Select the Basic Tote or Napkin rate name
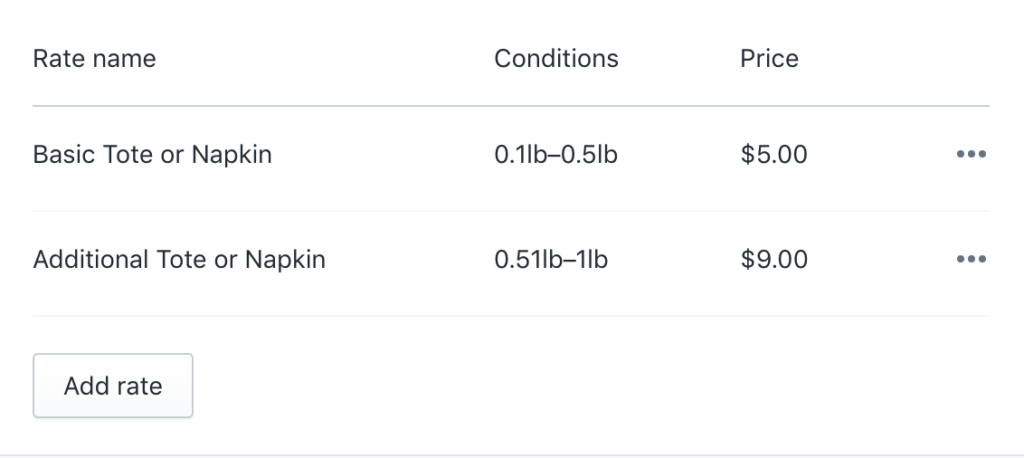The height and width of the screenshot is (458, 1024). (152, 155)
